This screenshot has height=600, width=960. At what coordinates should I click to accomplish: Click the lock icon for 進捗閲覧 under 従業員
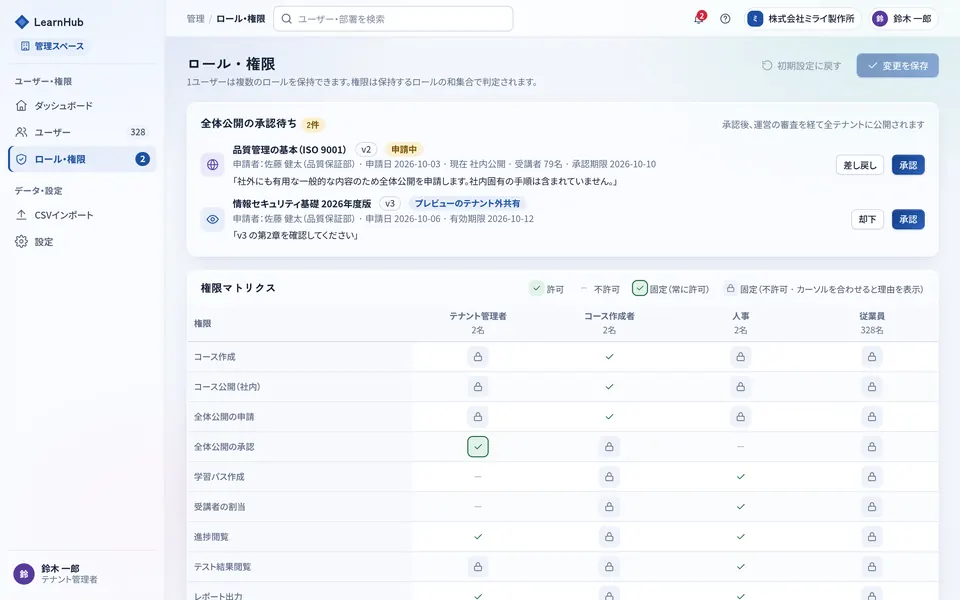872,537
